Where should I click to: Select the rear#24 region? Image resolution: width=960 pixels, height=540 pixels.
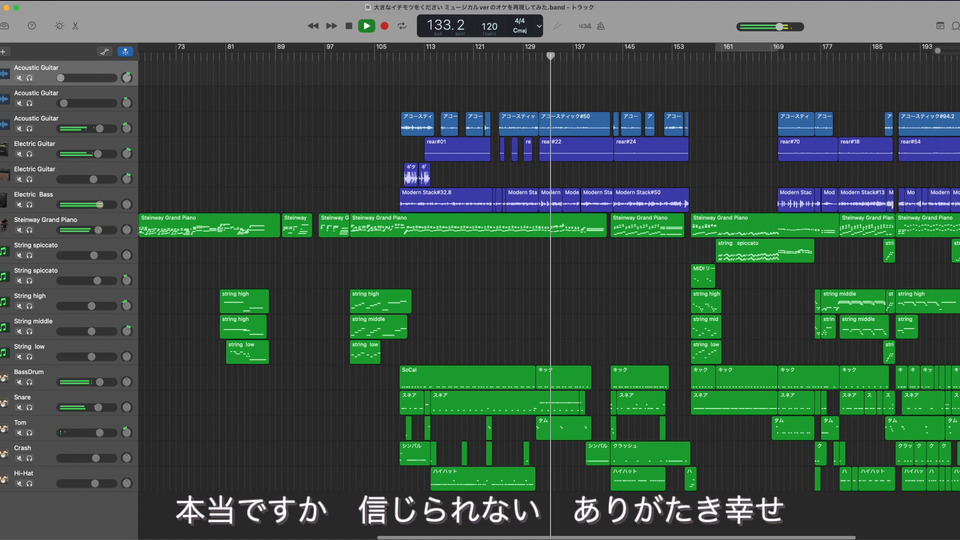coord(651,149)
